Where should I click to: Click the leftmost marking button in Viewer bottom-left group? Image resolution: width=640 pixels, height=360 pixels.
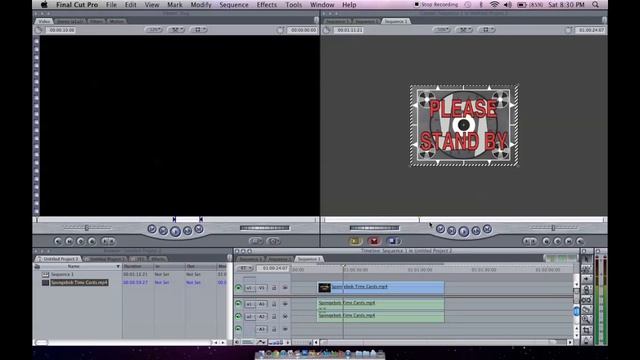coord(58,241)
